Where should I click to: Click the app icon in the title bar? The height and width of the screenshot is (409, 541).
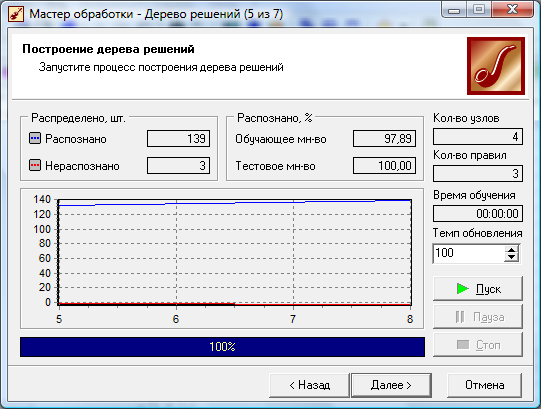pyautogui.click(x=16, y=14)
